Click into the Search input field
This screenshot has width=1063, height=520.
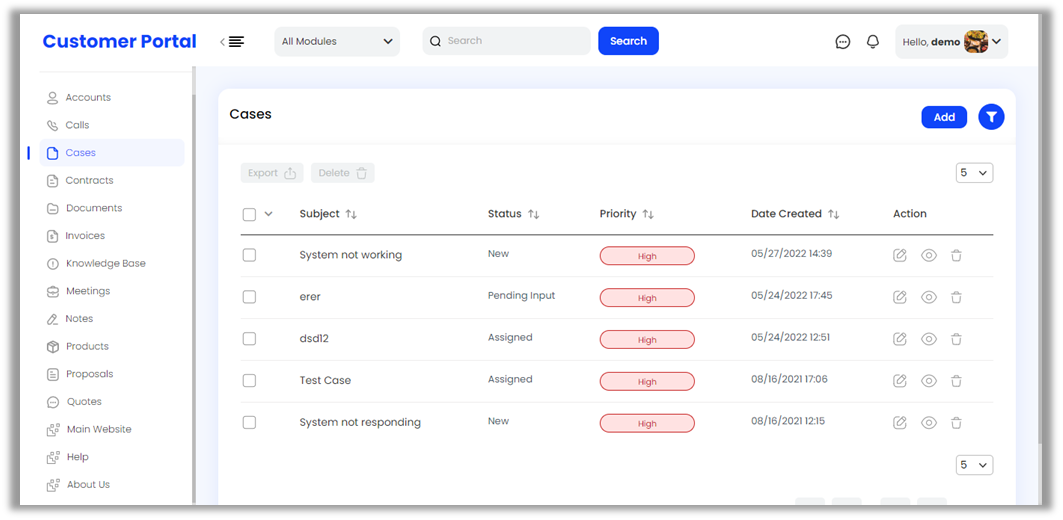512,41
